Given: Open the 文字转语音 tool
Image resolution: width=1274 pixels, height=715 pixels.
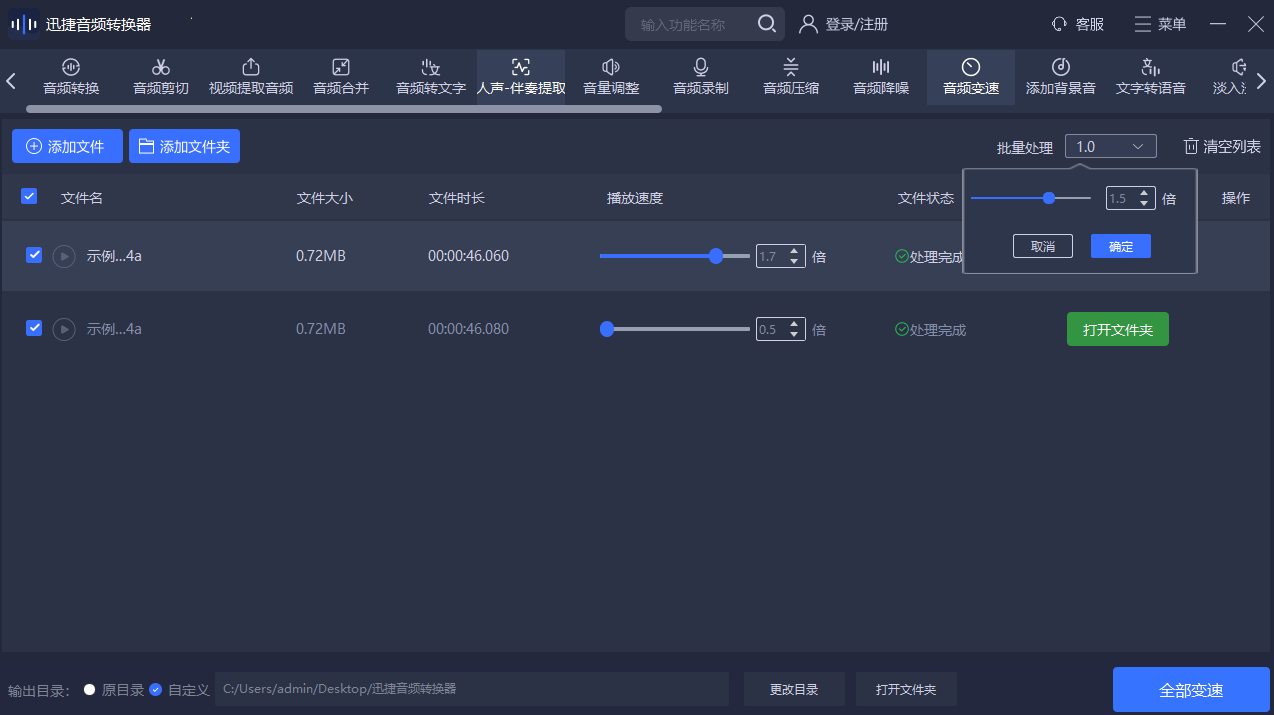Looking at the screenshot, I should click(x=1151, y=77).
